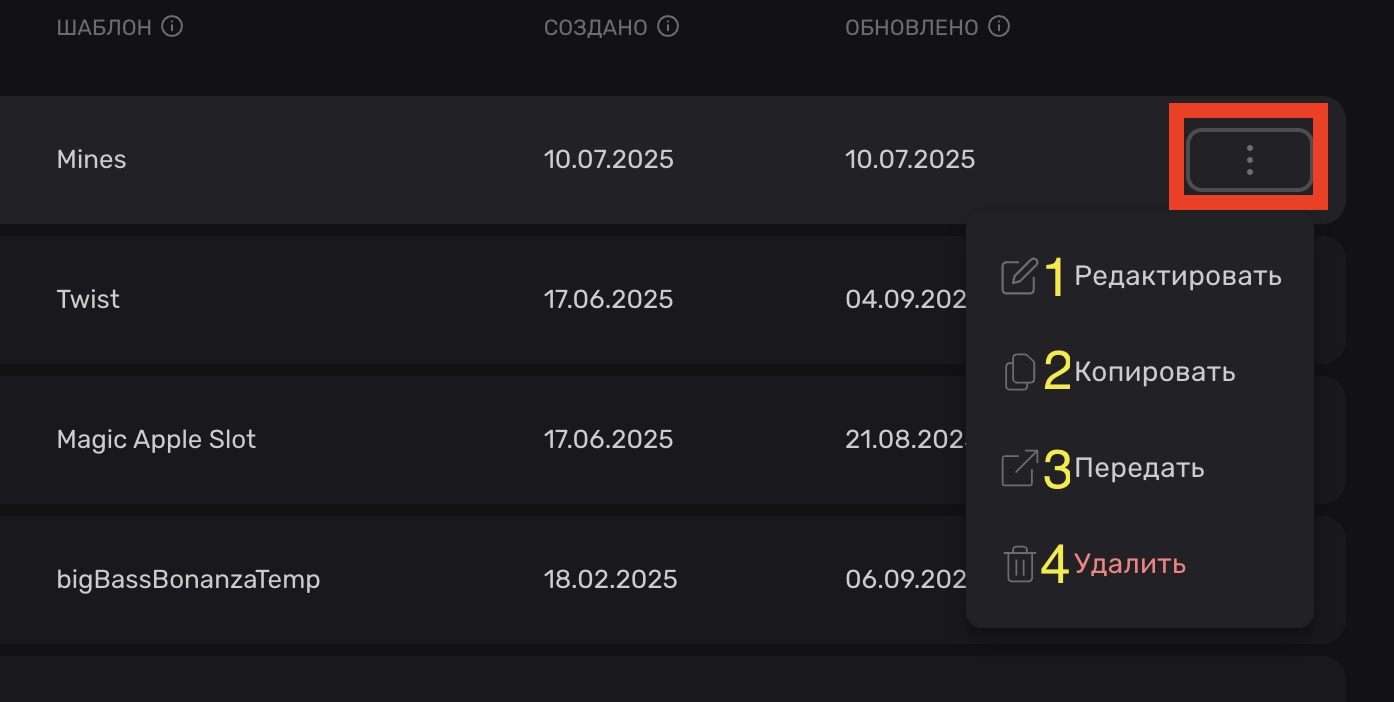
Task: Select Передать menu option
Action: coord(1139,468)
